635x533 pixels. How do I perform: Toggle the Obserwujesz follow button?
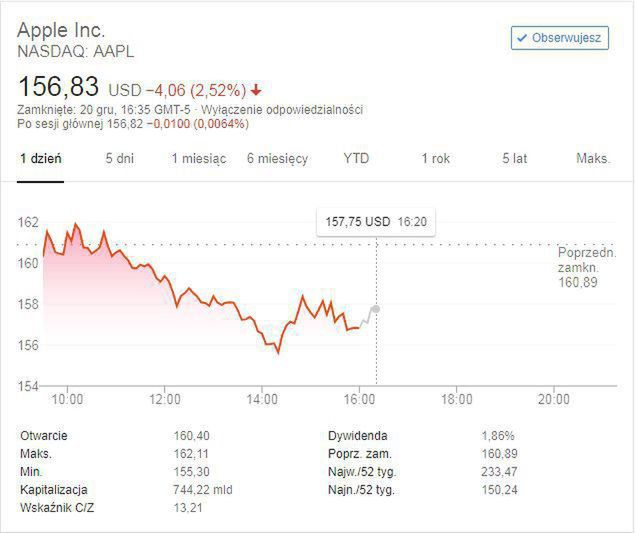coord(559,38)
